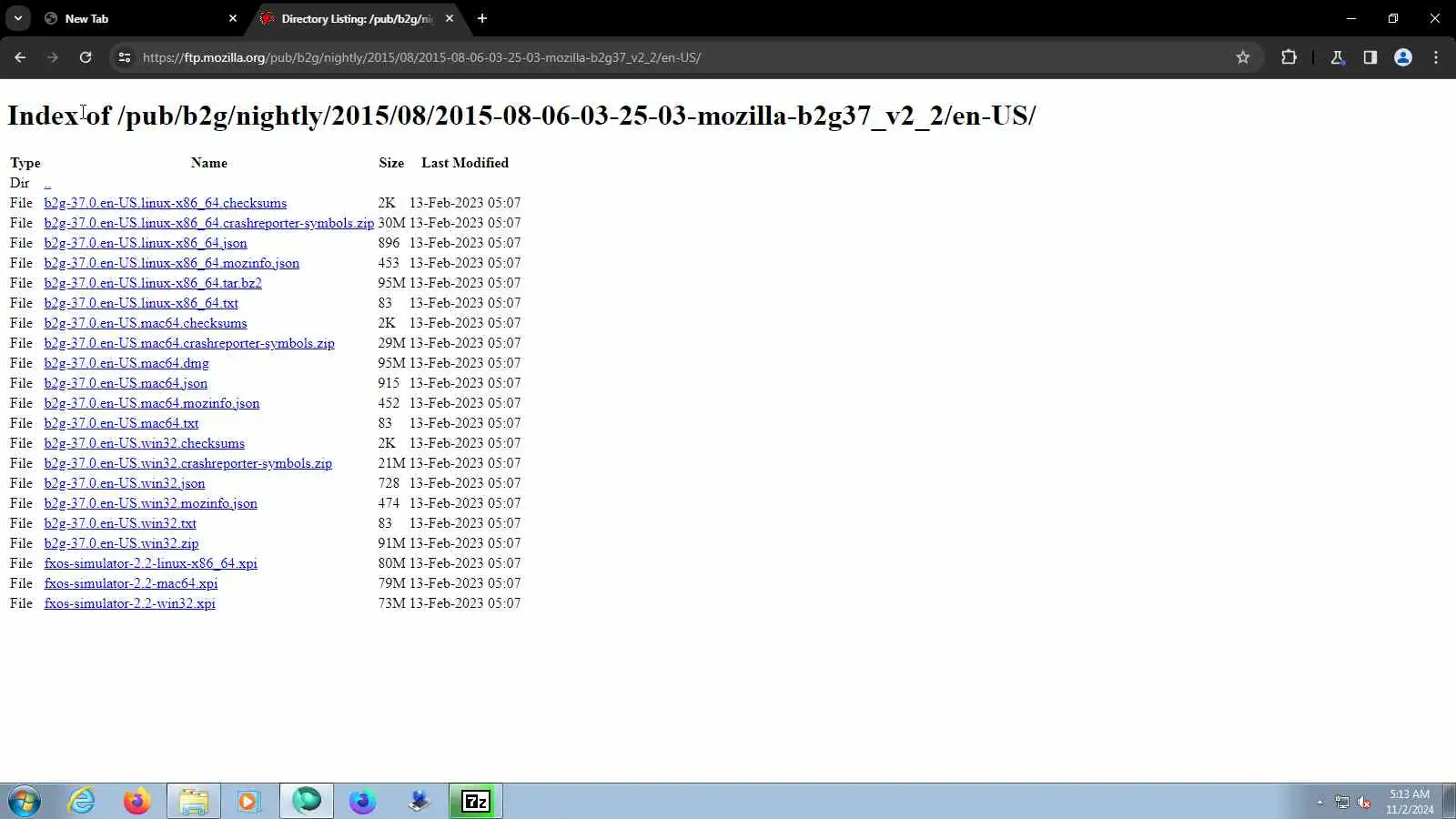
Task: Launch Internet Explorer from taskbar
Action: (82, 802)
